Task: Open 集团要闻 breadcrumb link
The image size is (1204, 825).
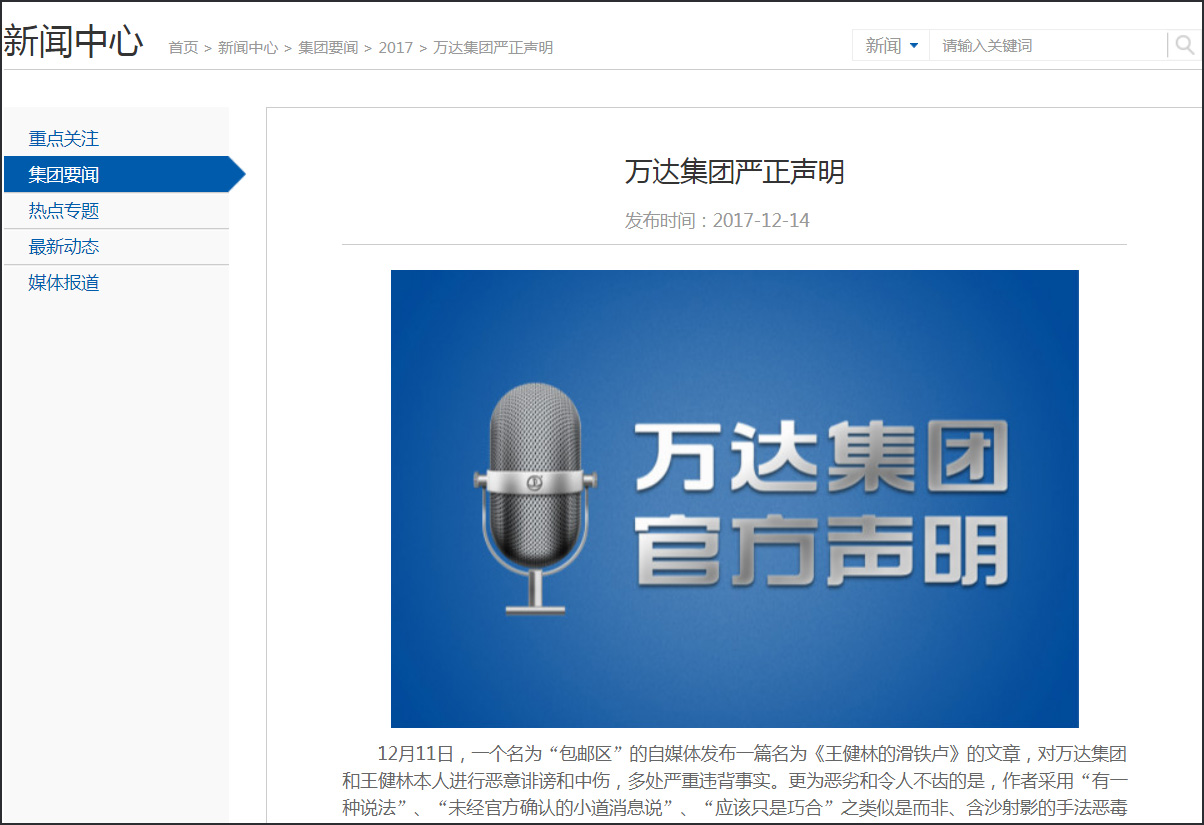Action: [x=328, y=47]
